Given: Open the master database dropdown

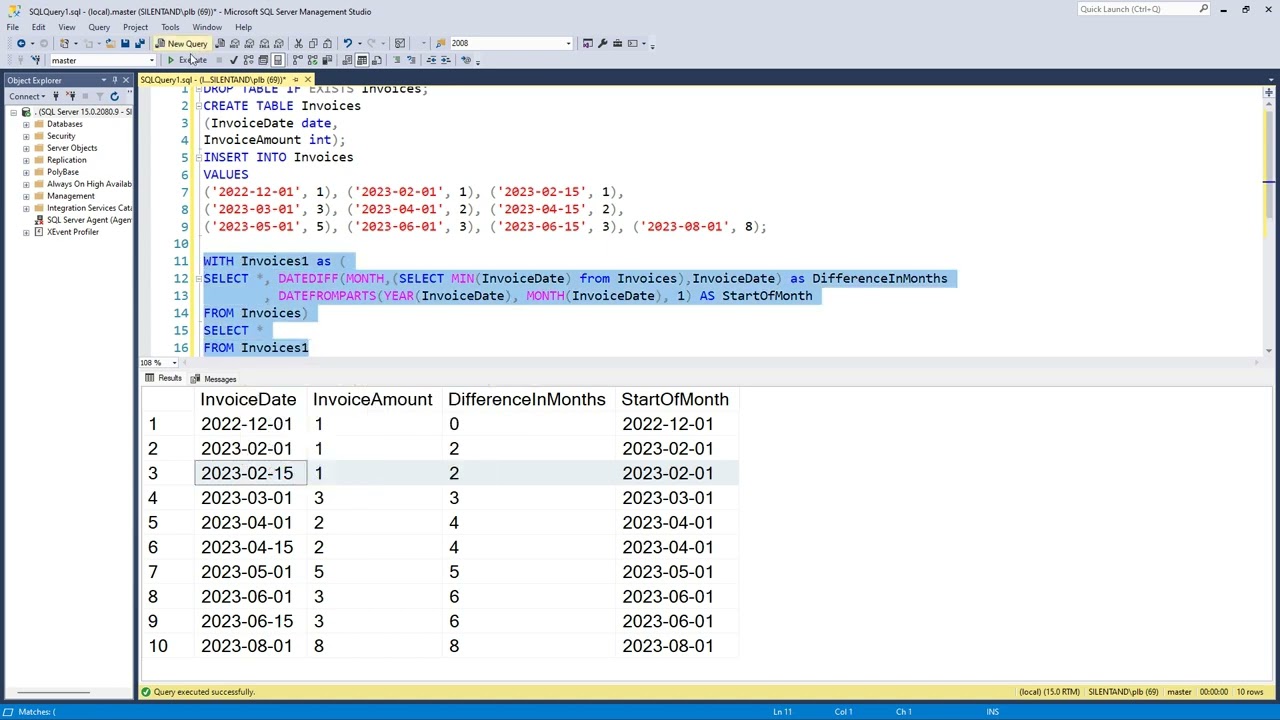Looking at the screenshot, I should pos(151,60).
